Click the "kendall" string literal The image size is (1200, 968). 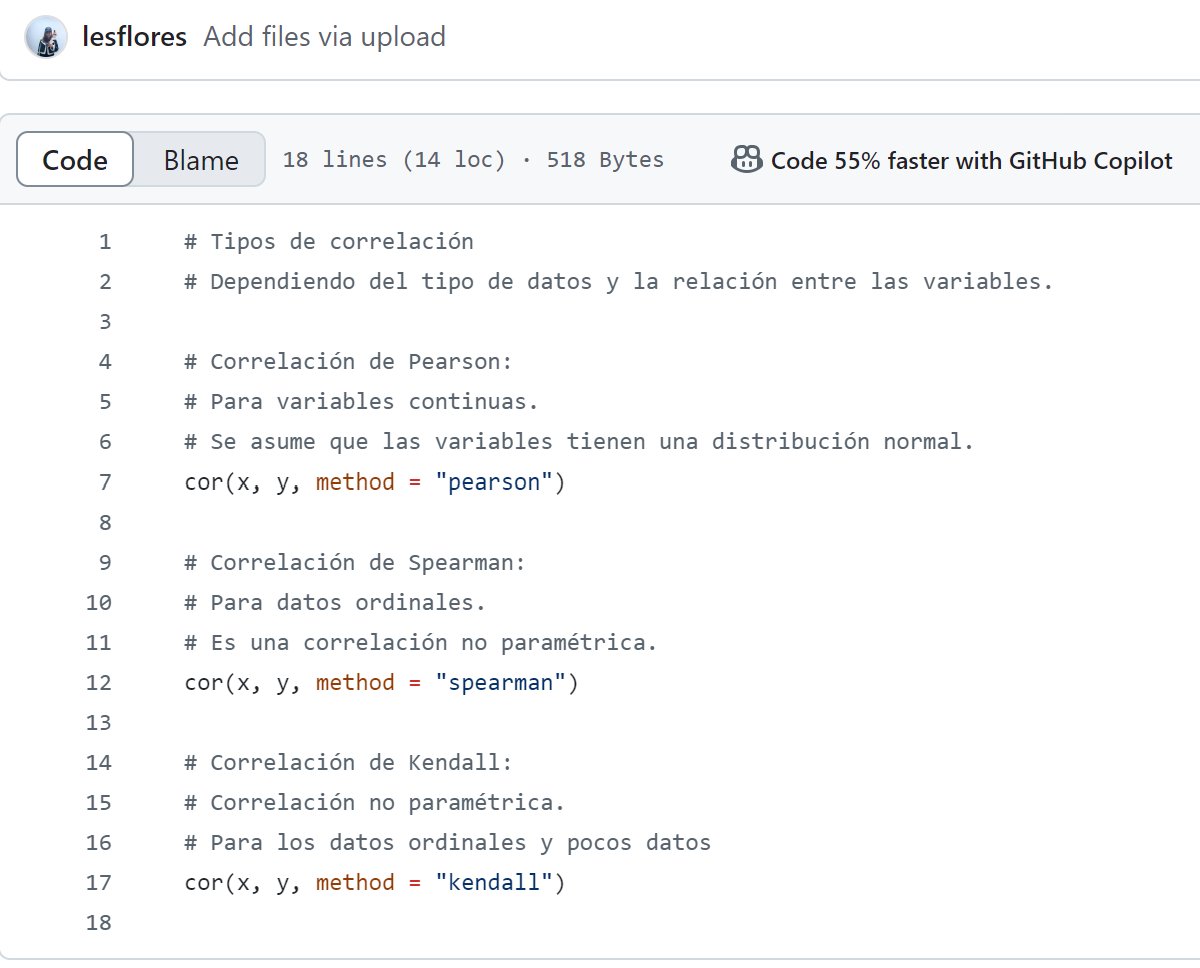click(494, 882)
